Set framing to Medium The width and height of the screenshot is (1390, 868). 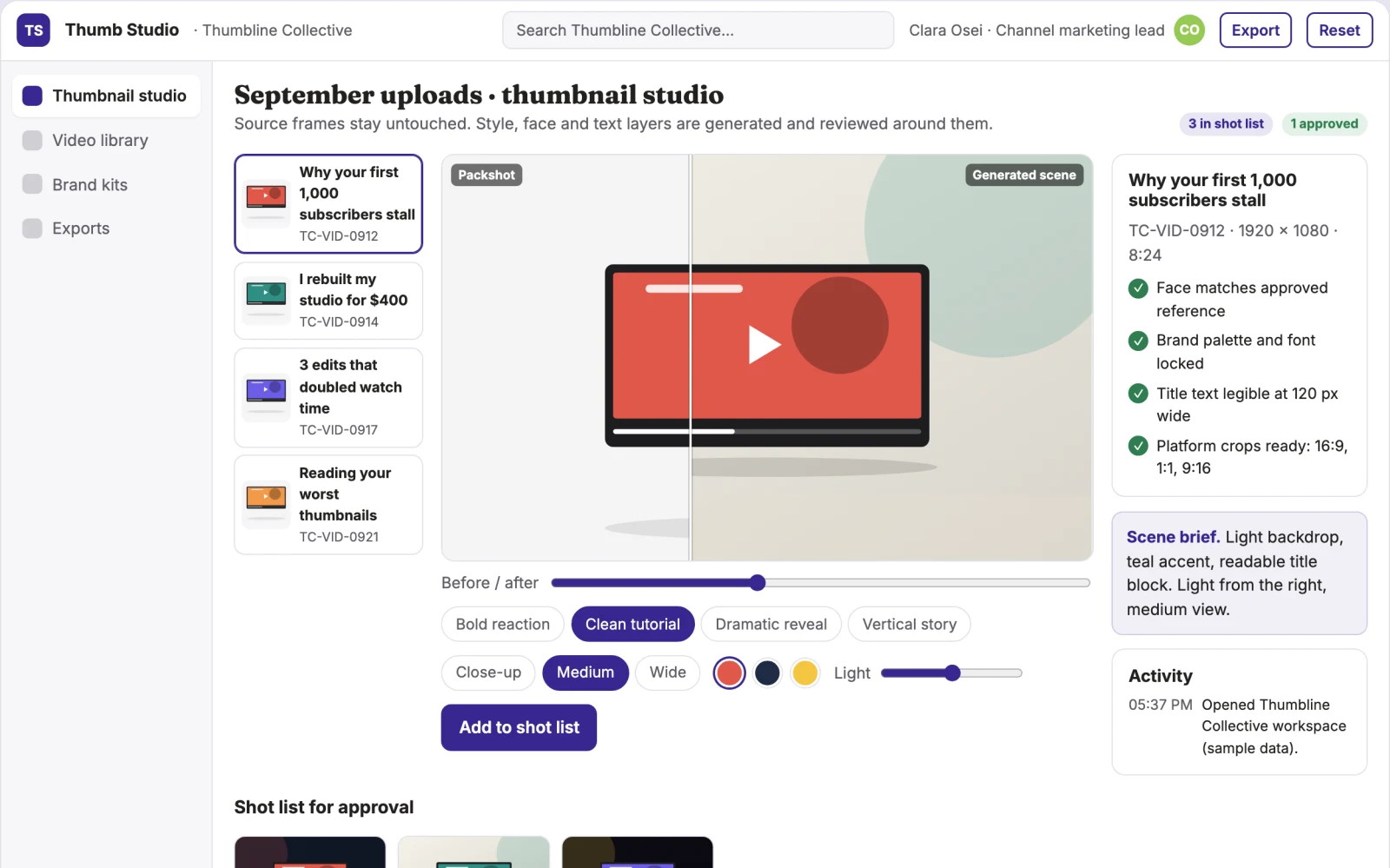586,673
